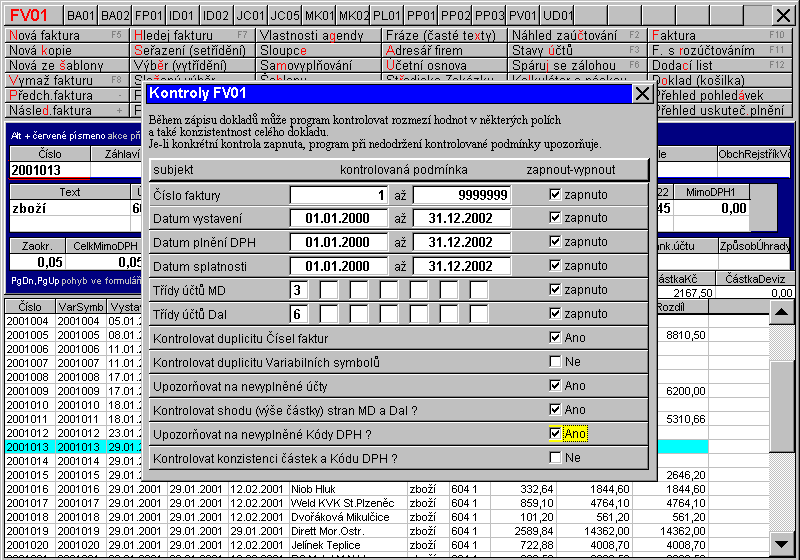Click scroll up arrow of invoice list
Image resolution: width=800 pixels, height=560 pixels.
[x=781, y=312]
